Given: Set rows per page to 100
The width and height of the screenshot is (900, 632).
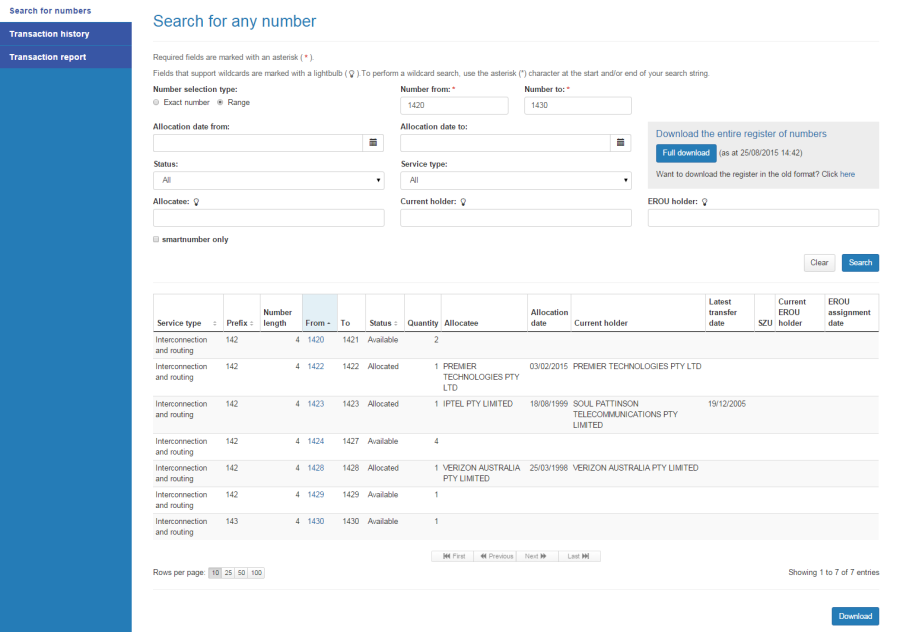Looking at the screenshot, I should pyautogui.click(x=256, y=572).
